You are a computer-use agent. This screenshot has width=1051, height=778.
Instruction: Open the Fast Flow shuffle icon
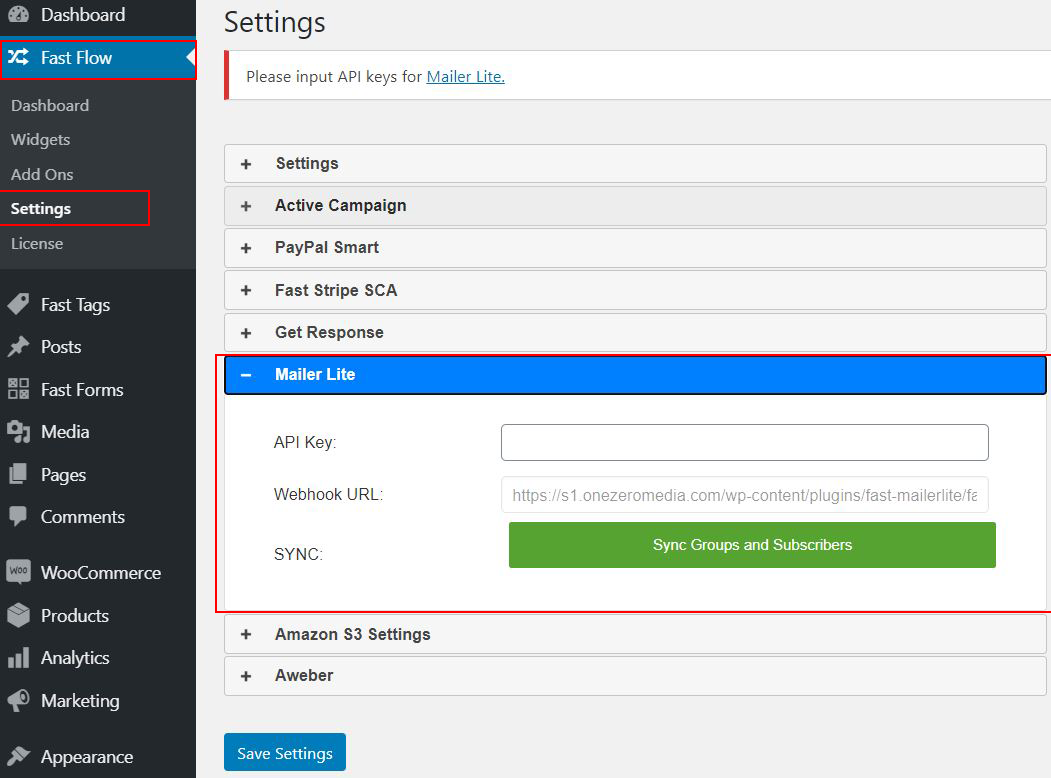click(x=18, y=59)
